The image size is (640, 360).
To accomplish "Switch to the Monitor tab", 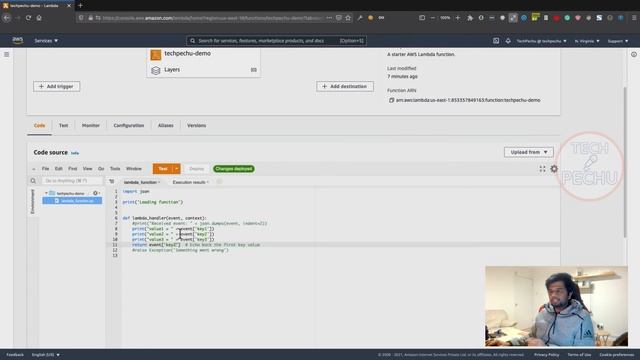I will 91,126.
